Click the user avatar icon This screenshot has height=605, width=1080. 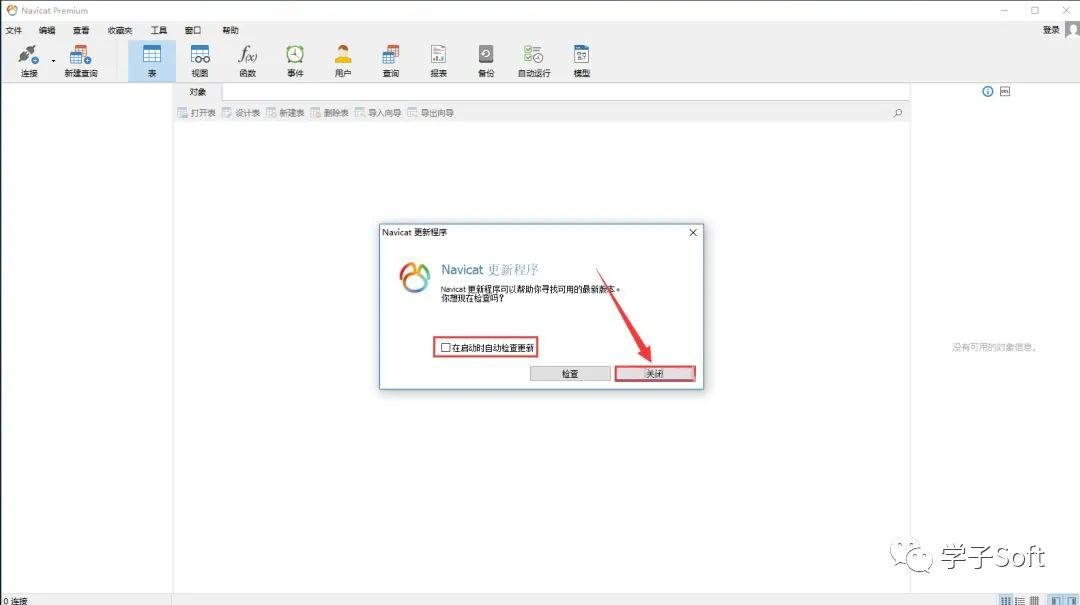click(1072, 30)
